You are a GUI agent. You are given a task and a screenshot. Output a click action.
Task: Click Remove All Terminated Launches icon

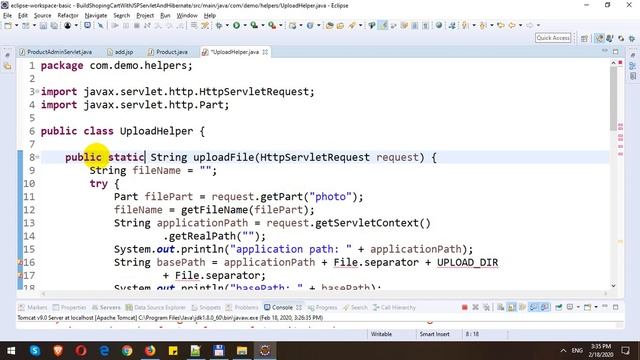pyautogui.click(x=486, y=307)
